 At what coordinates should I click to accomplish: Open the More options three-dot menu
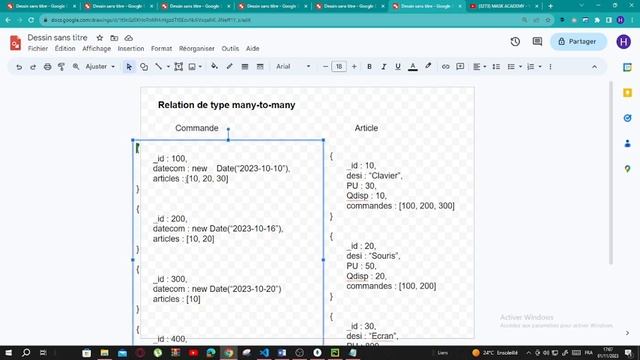coord(550,67)
